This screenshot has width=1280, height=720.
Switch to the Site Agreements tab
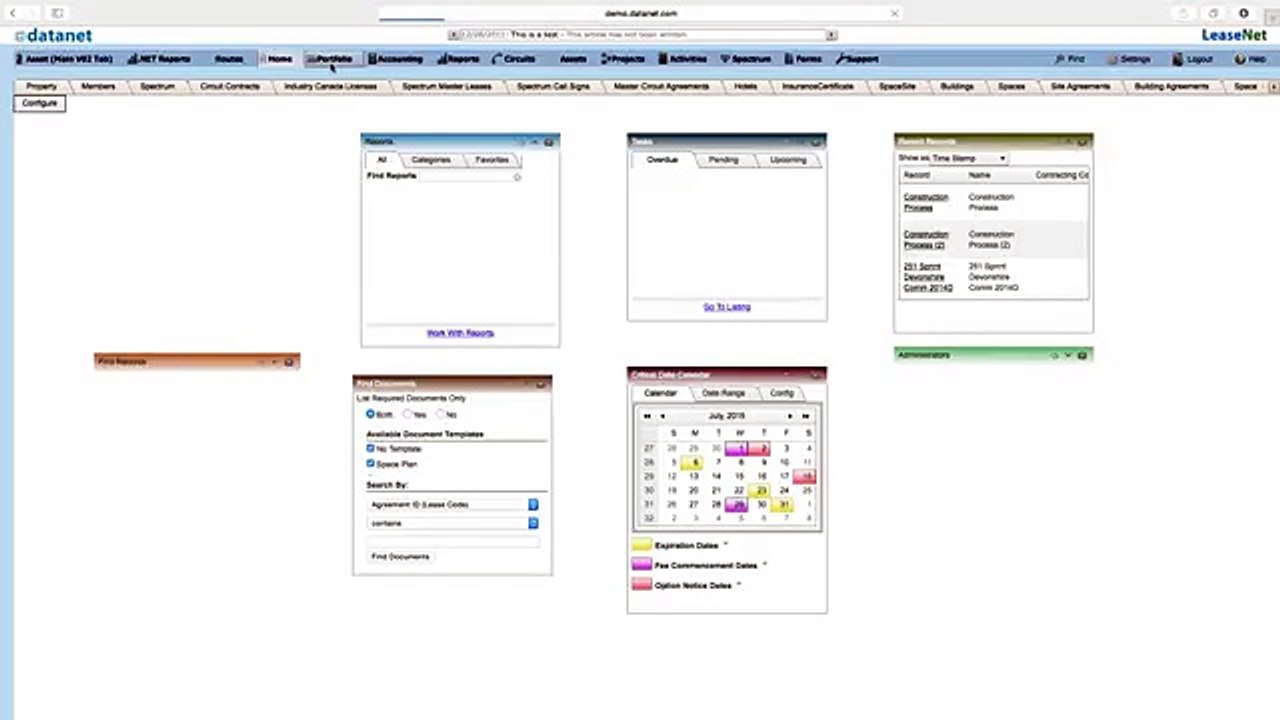tap(1080, 86)
